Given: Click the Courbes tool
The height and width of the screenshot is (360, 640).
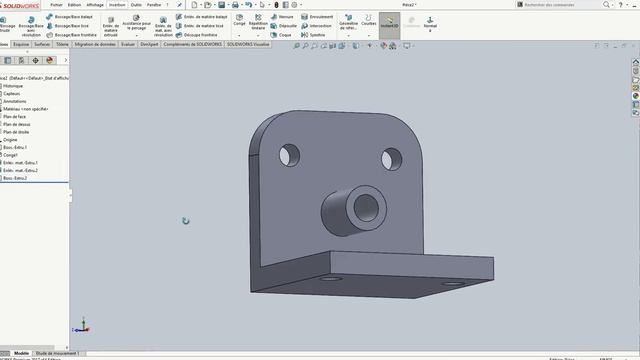Looking at the screenshot, I should pyautogui.click(x=369, y=20).
